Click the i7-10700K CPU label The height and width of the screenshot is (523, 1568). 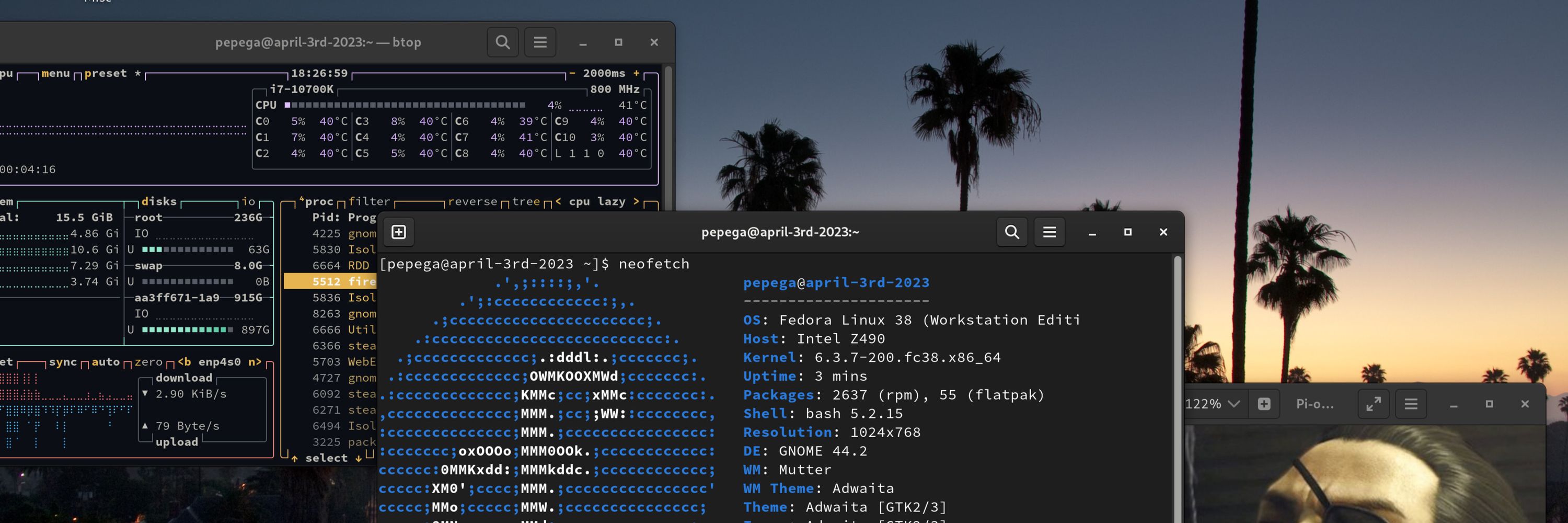(x=301, y=89)
